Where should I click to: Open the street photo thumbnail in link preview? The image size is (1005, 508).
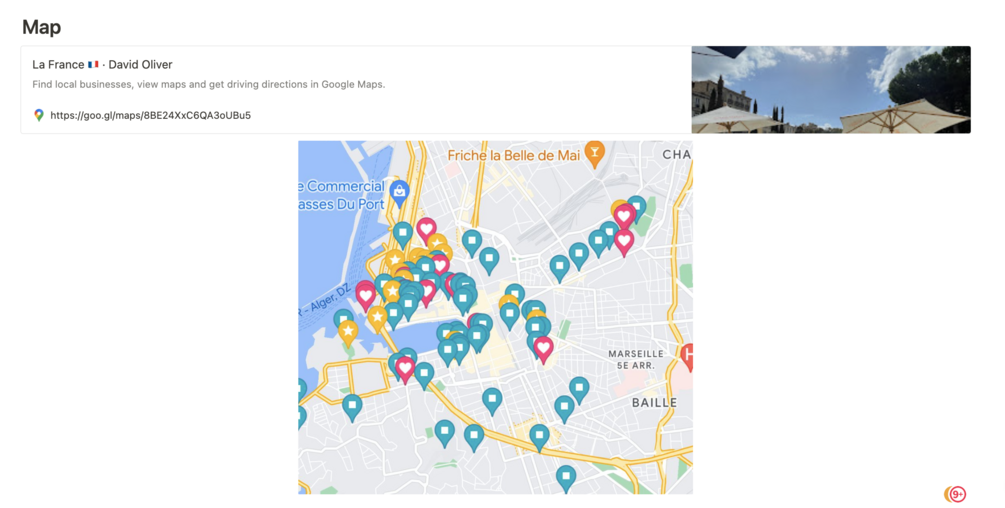[x=830, y=89]
